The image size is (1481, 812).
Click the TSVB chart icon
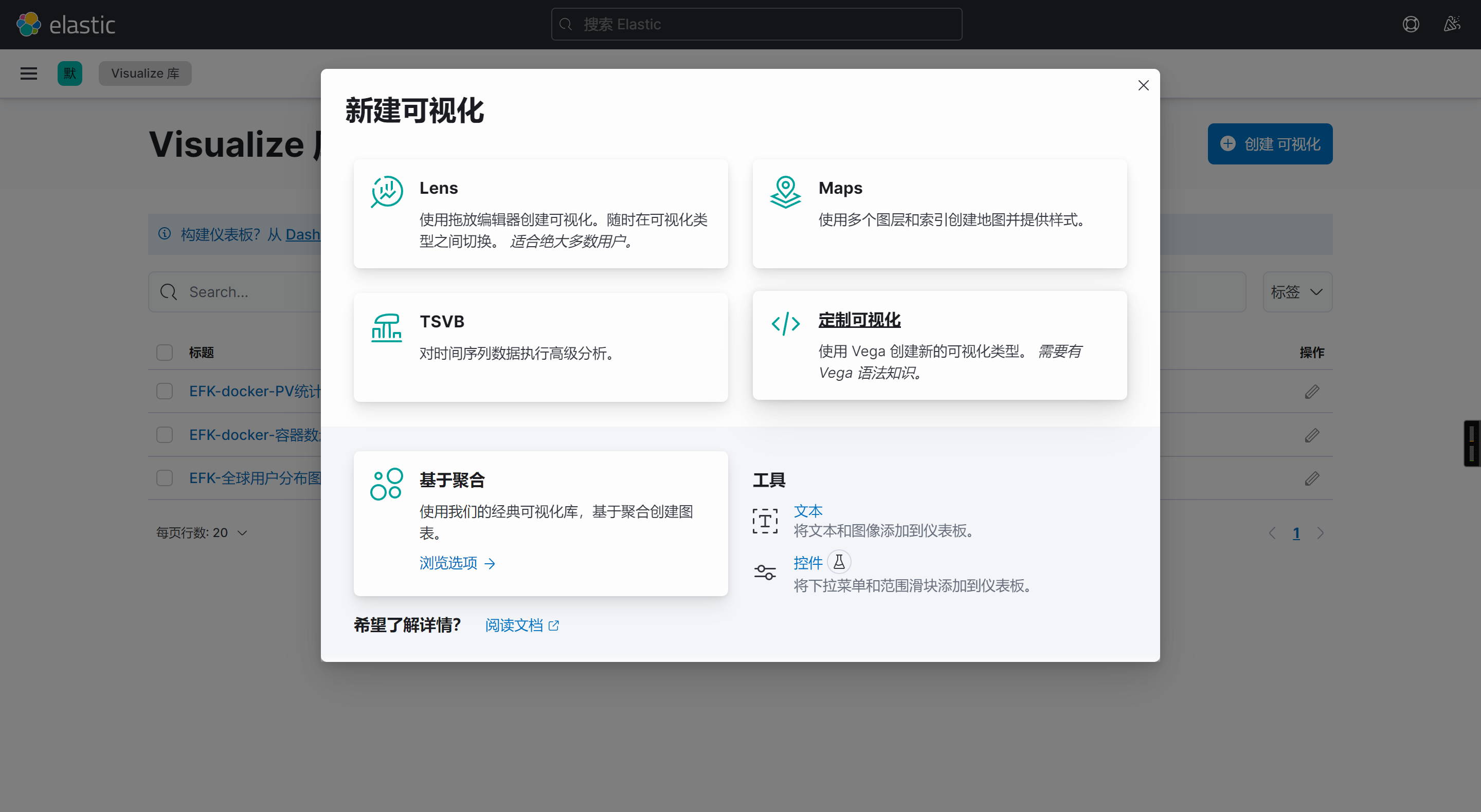386,327
